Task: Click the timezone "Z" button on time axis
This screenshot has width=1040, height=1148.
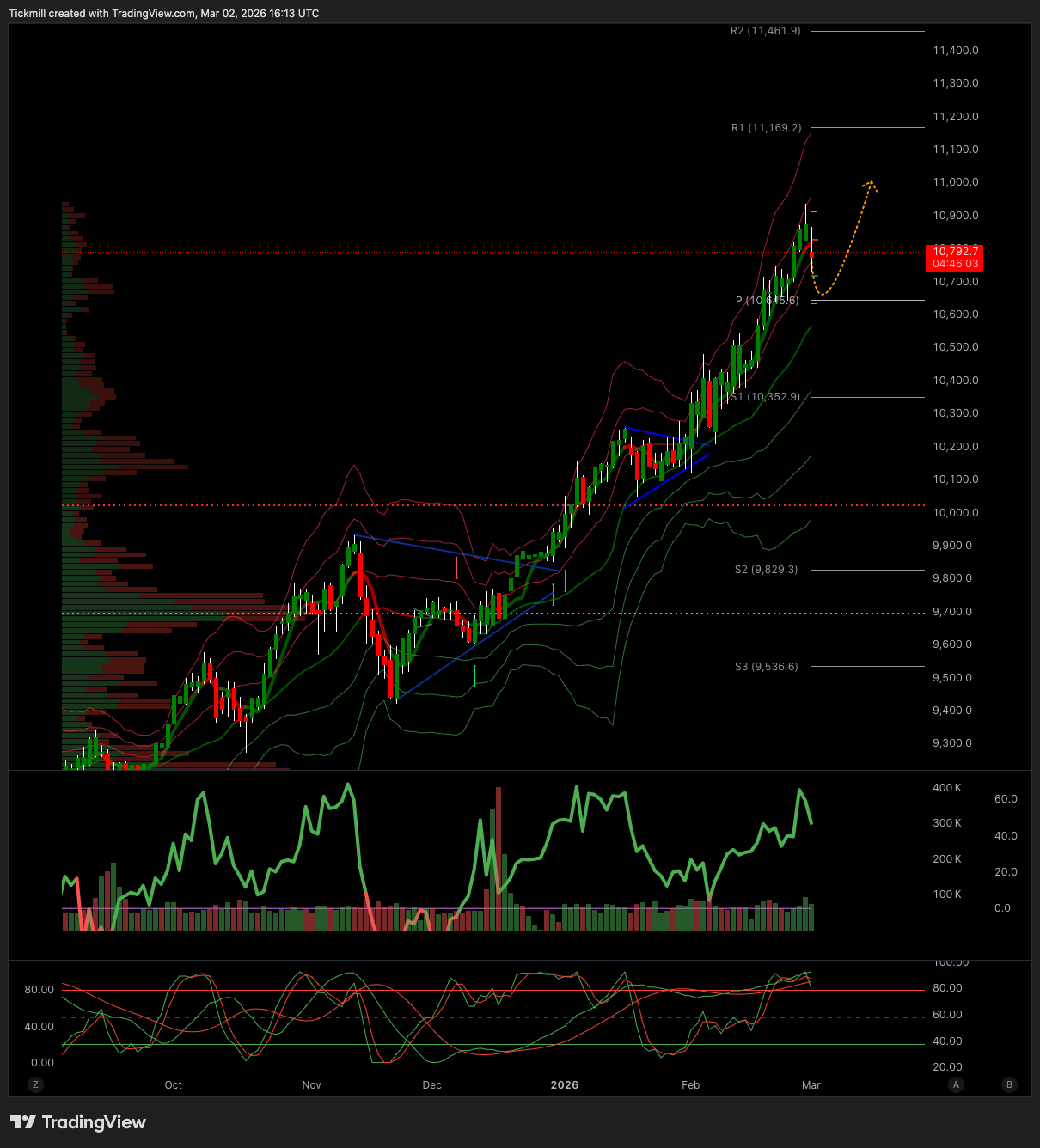Action: (x=34, y=1085)
